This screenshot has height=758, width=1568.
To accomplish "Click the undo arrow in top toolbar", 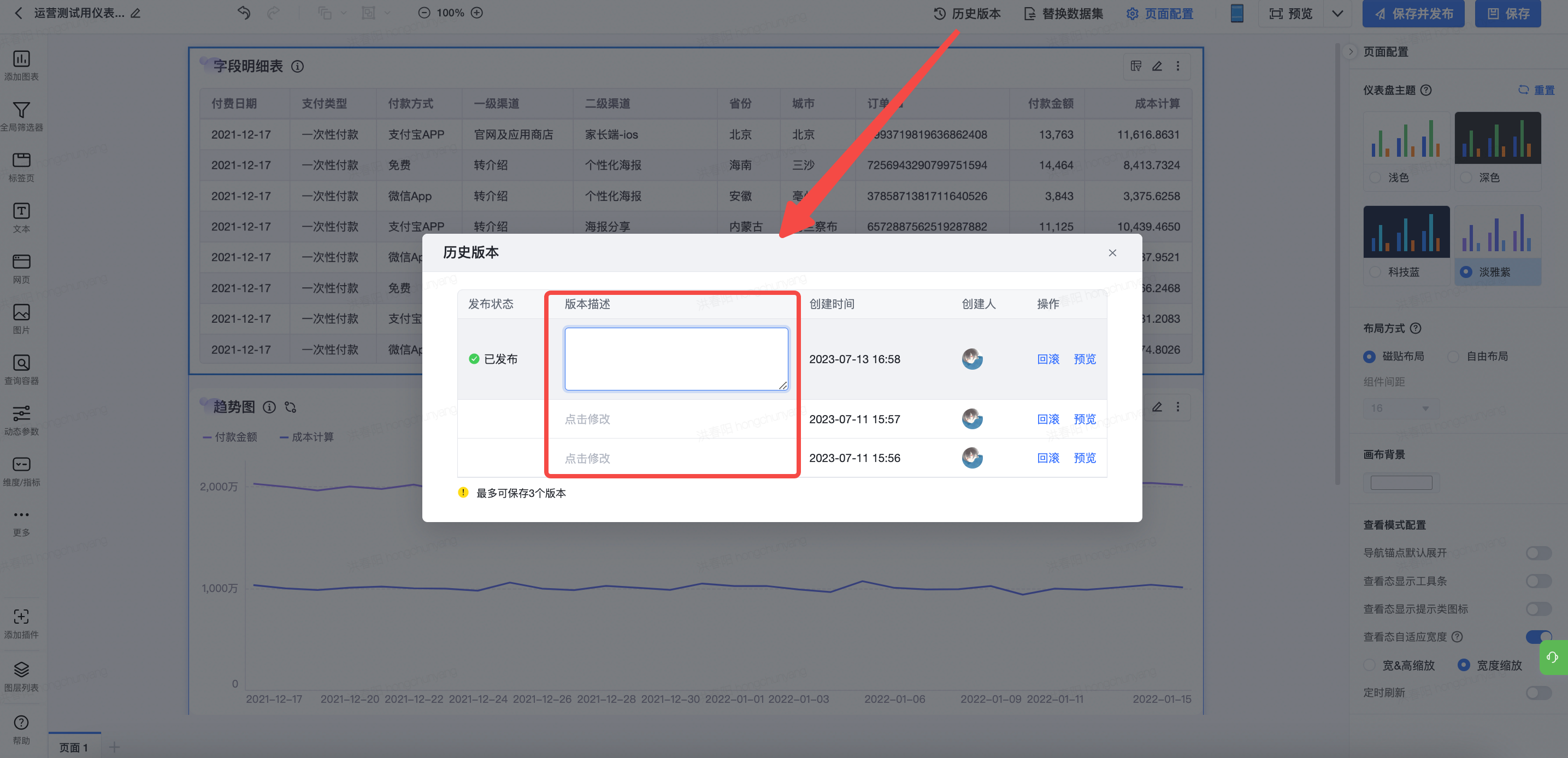I will (x=244, y=13).
